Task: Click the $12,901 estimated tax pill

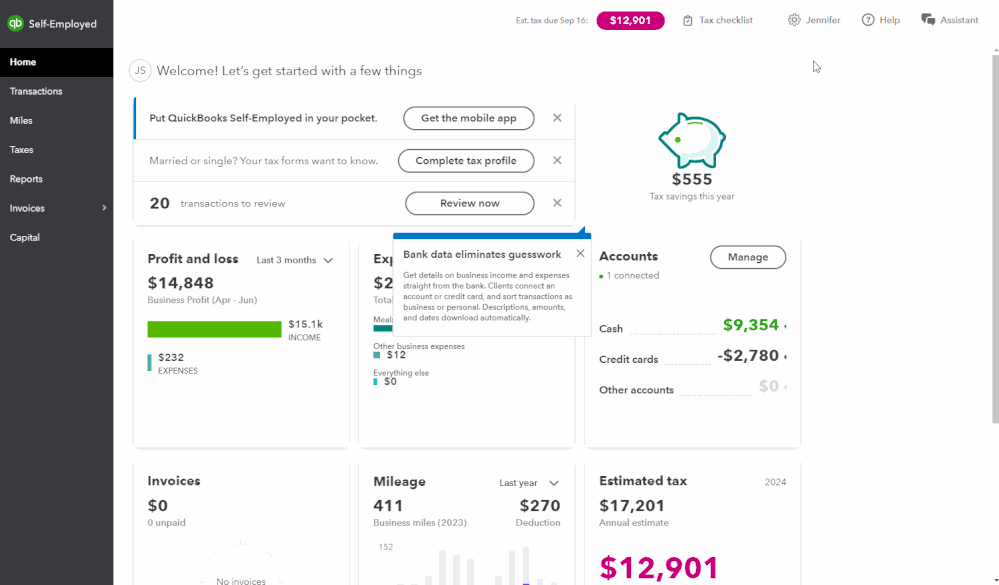Action: (x=630, y=20)
